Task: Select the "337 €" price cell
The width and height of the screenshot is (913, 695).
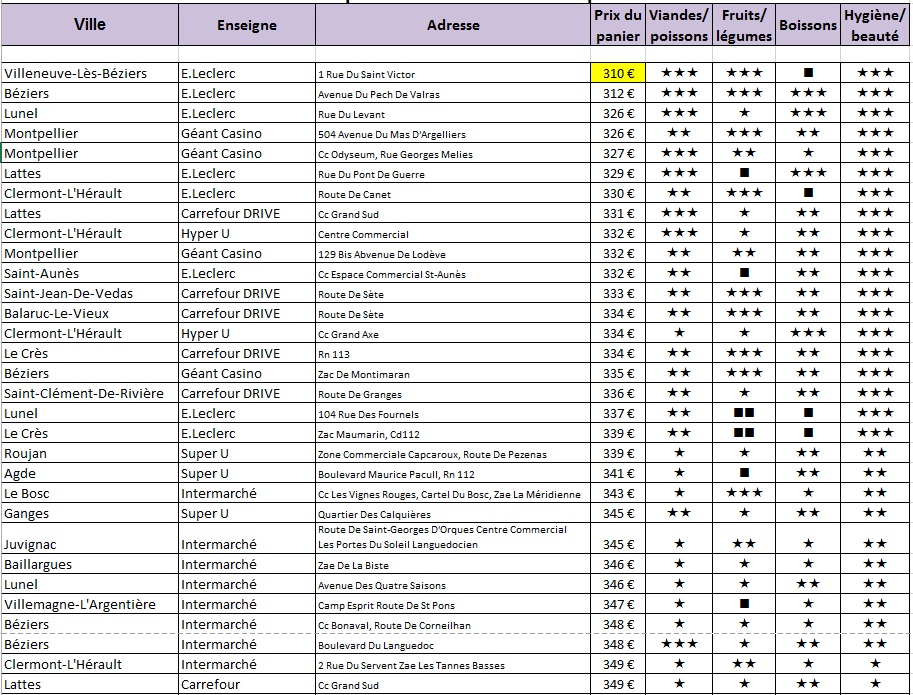Action: coord(618,413)
